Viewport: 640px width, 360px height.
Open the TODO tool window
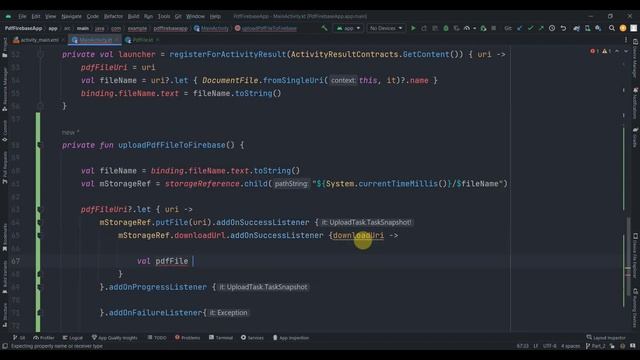[x=157, y=338]
